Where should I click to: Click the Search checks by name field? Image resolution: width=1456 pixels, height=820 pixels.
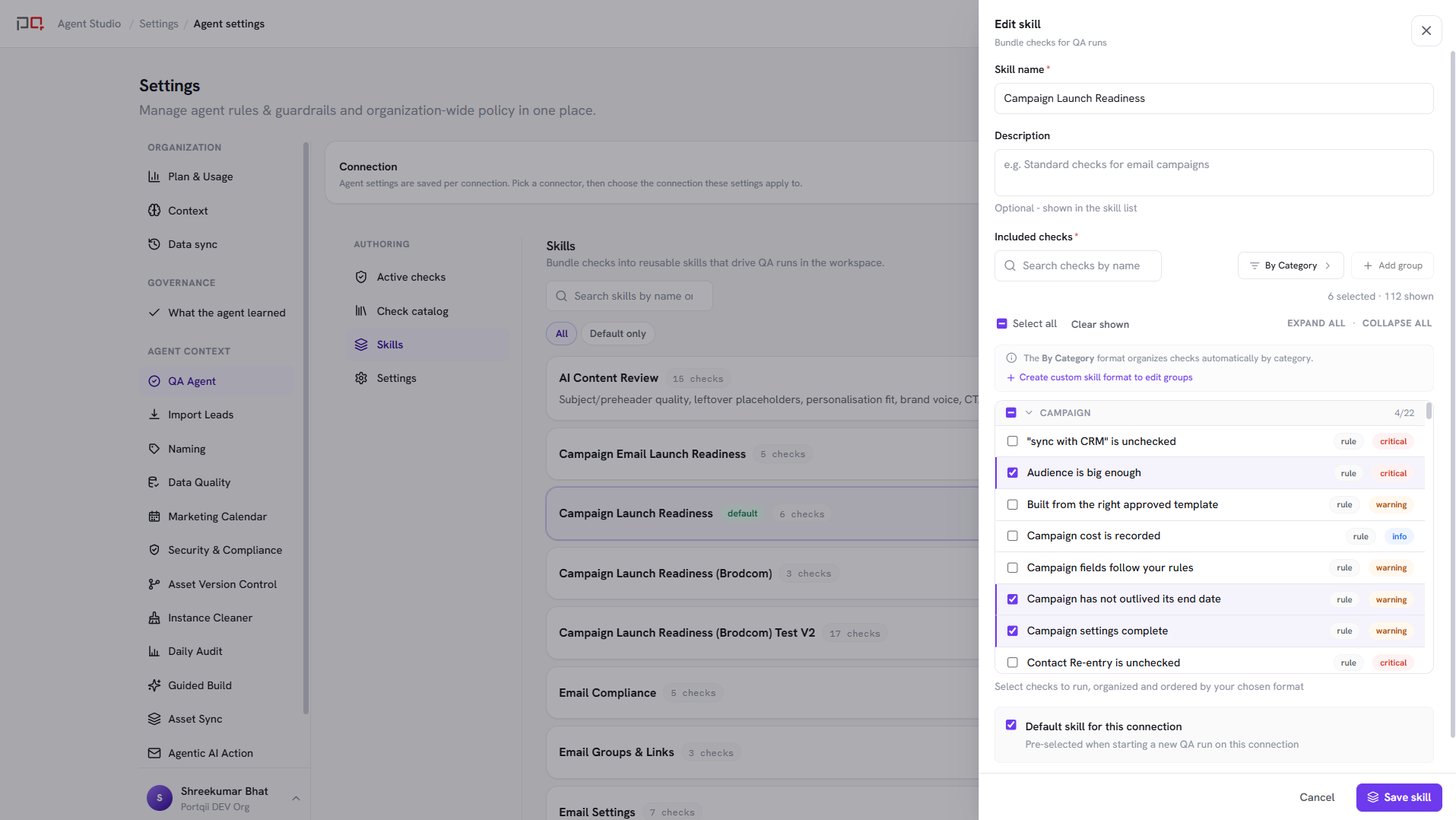point(1078,265)
